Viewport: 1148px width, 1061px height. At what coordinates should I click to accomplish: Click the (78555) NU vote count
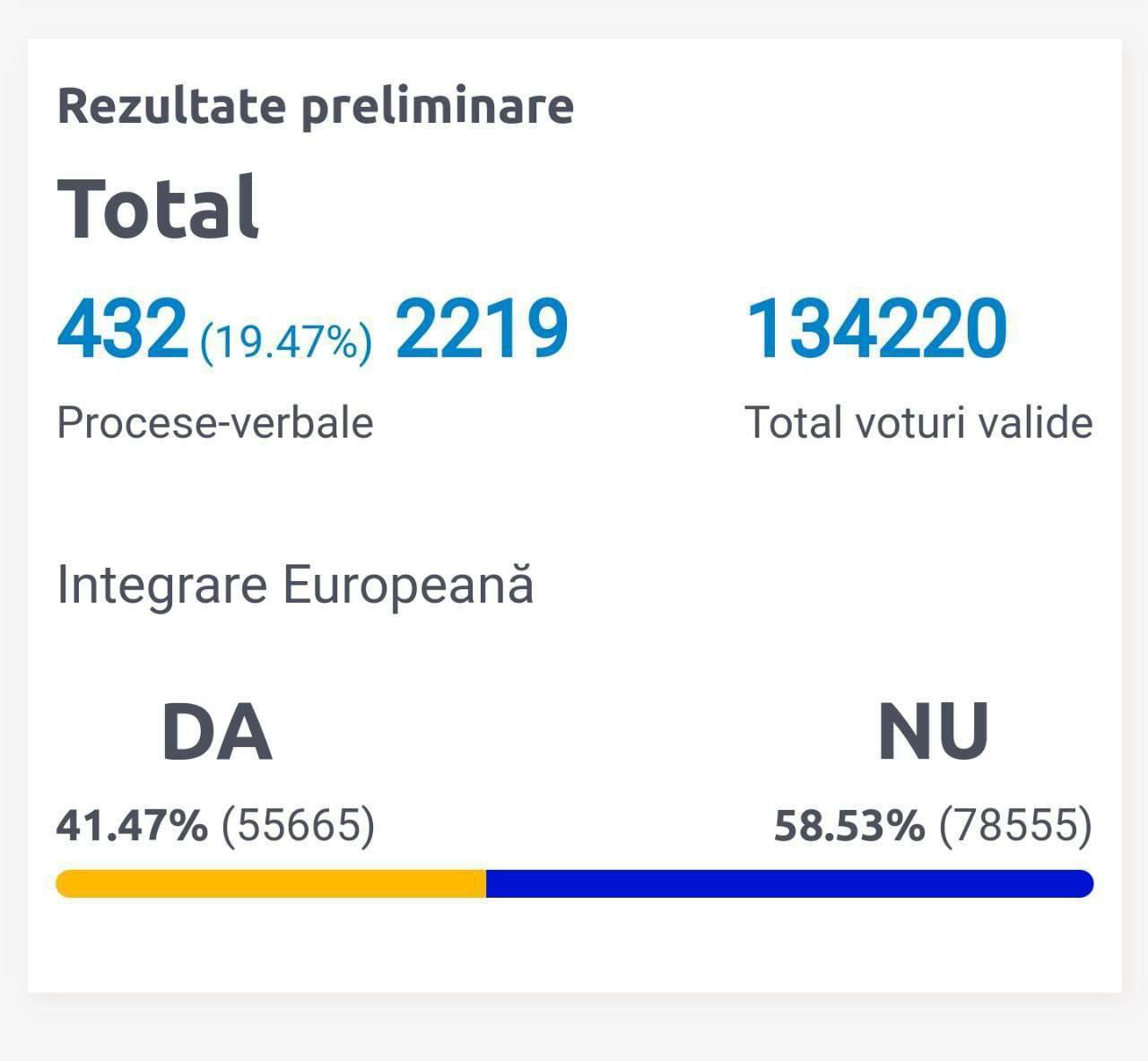[x=1015, y=825]
